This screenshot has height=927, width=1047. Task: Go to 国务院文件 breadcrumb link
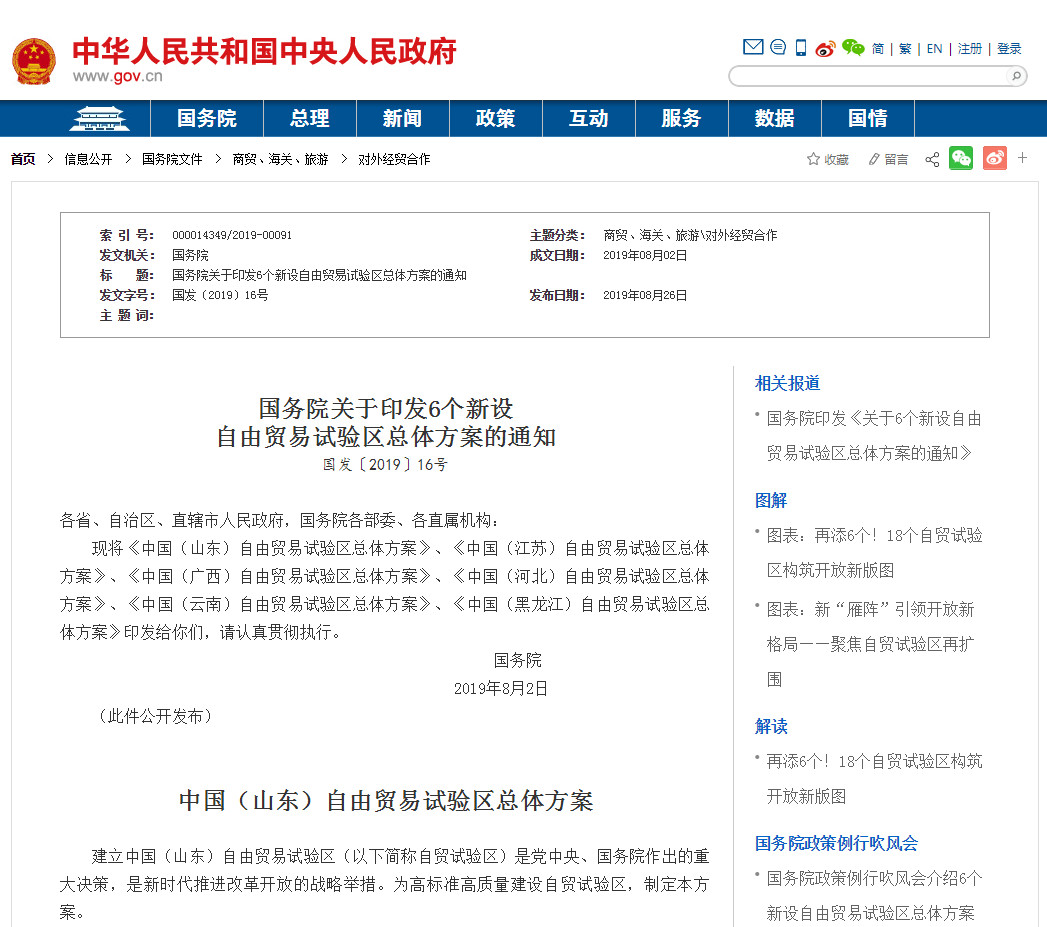pyautogui.click(x=172, y=159)
